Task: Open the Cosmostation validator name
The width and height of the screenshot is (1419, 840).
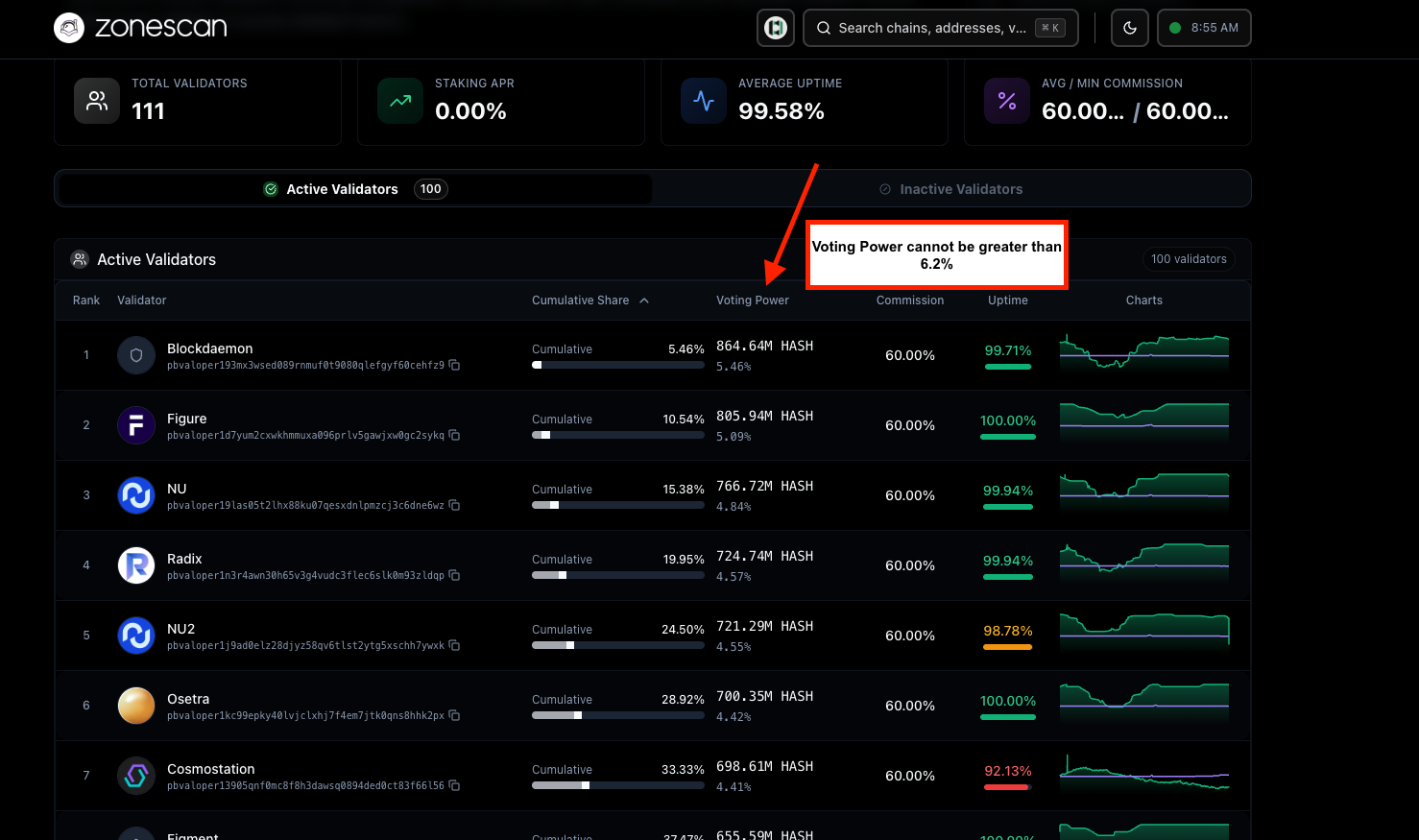Action: [x=211, y=769]
